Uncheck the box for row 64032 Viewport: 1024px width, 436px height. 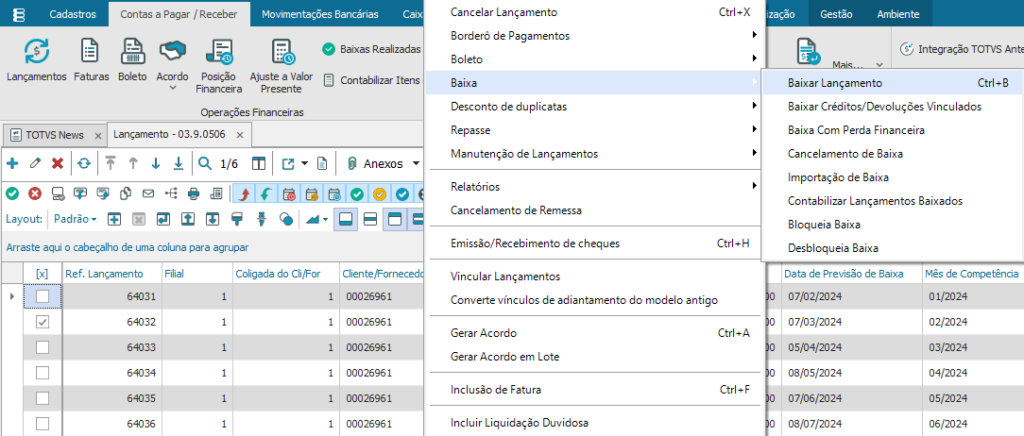[x=42, y=322]
